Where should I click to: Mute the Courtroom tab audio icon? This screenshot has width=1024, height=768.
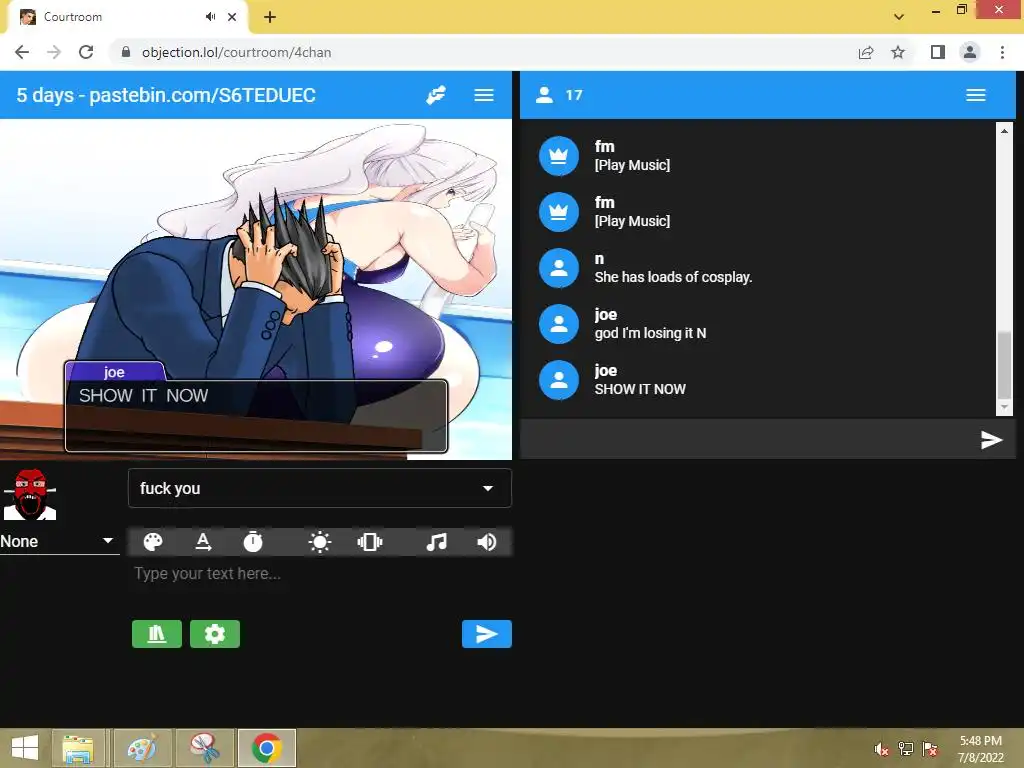[x=210, y=17]
